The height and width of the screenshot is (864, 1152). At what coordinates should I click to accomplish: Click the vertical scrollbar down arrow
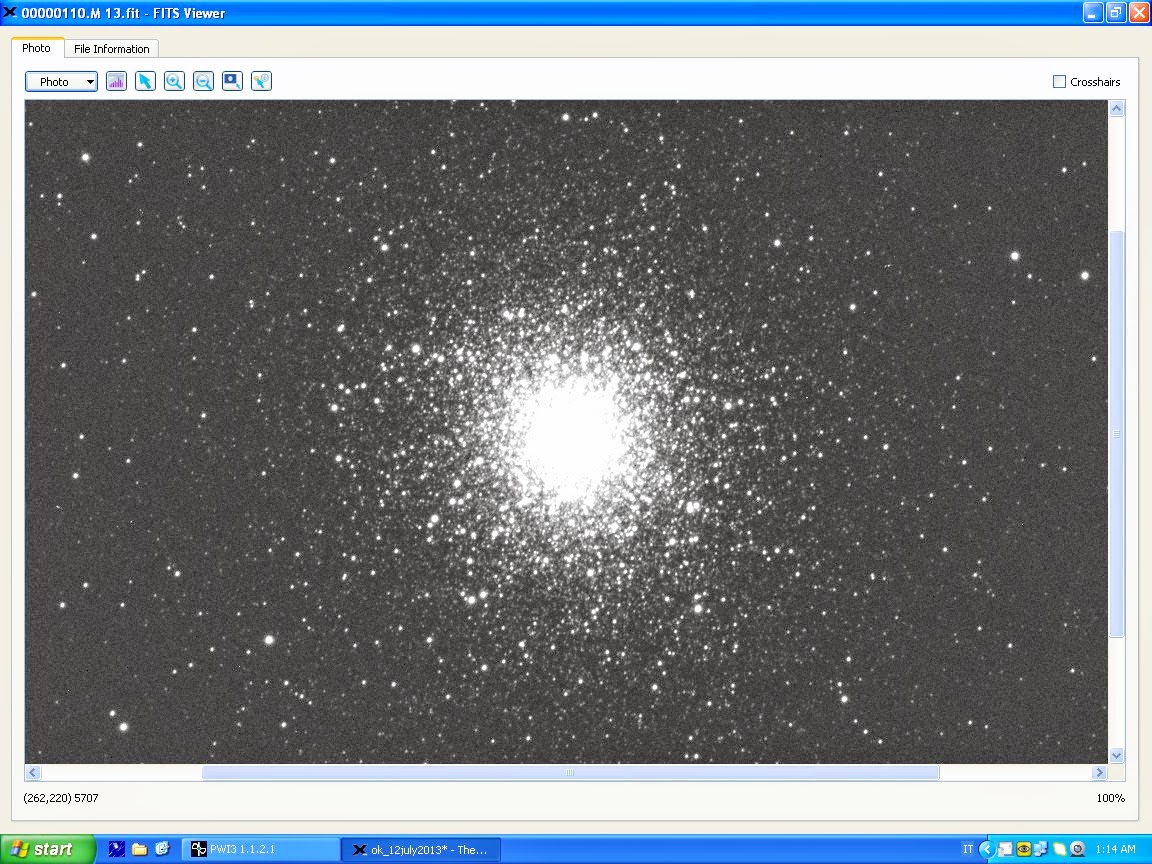1116,755
